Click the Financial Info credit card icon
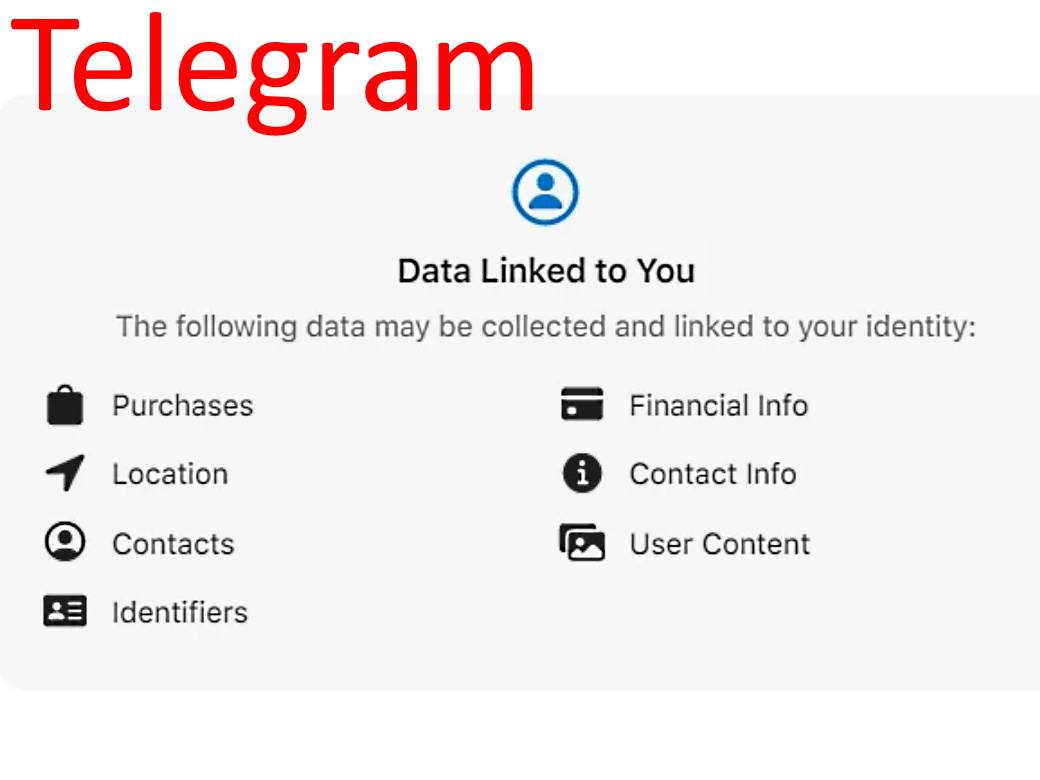 tap(582, 404)
